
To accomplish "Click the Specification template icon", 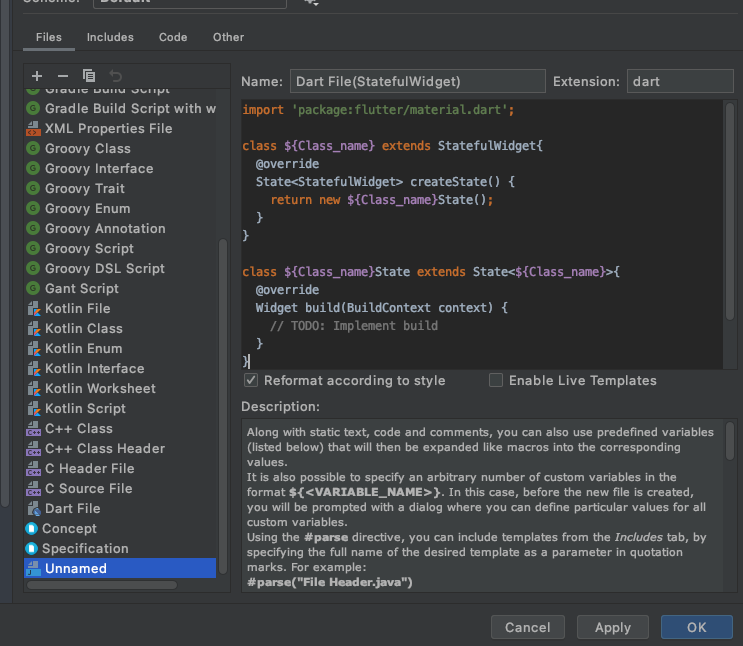I will [31, 548].
